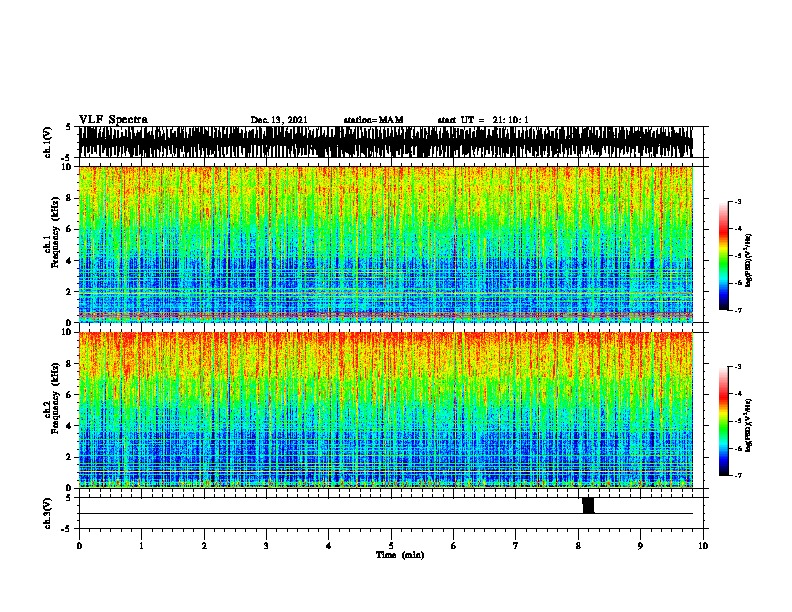Click the "-7" label on the ch.2 colorbar

point(738,476)
